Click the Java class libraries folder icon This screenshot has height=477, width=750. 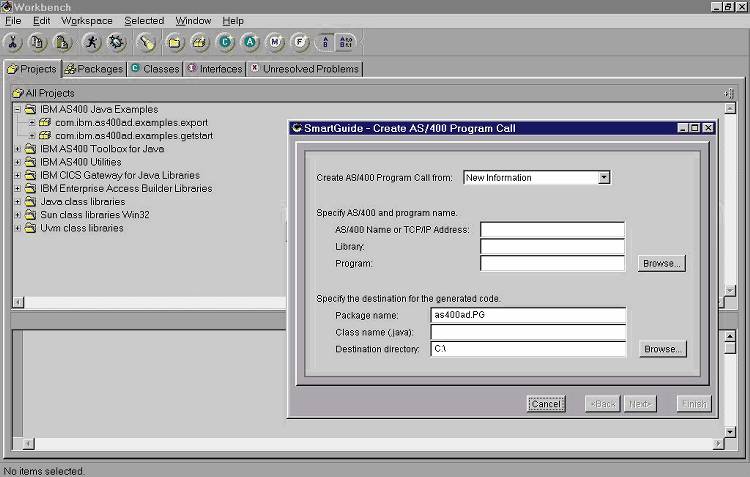click(30, 201)
